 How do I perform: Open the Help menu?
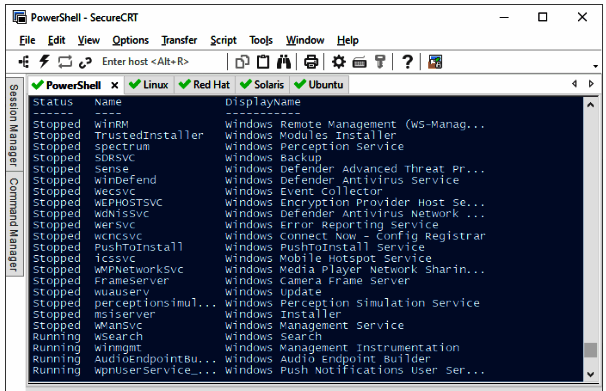(348, 40)
